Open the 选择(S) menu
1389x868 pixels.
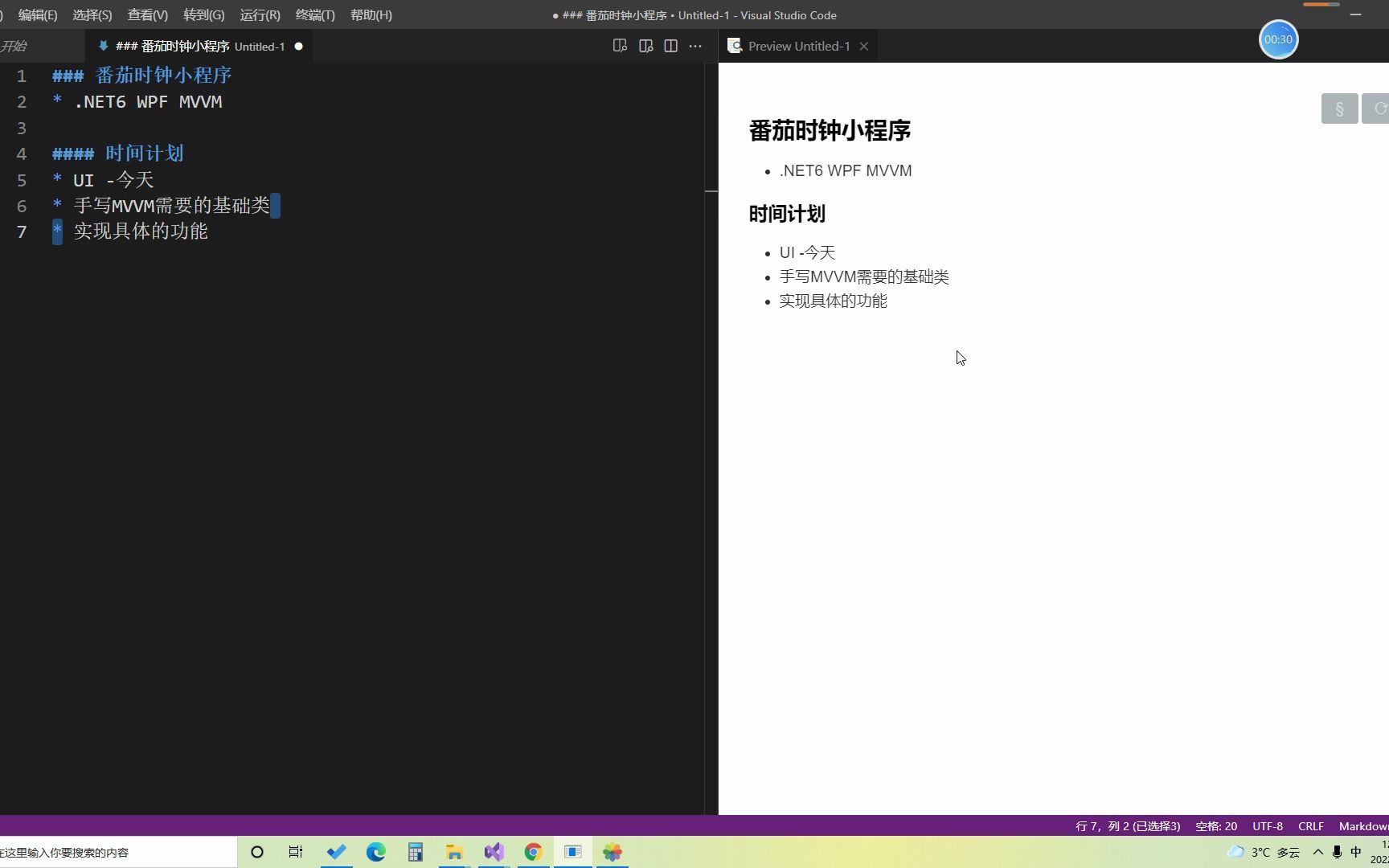[92, 15]
